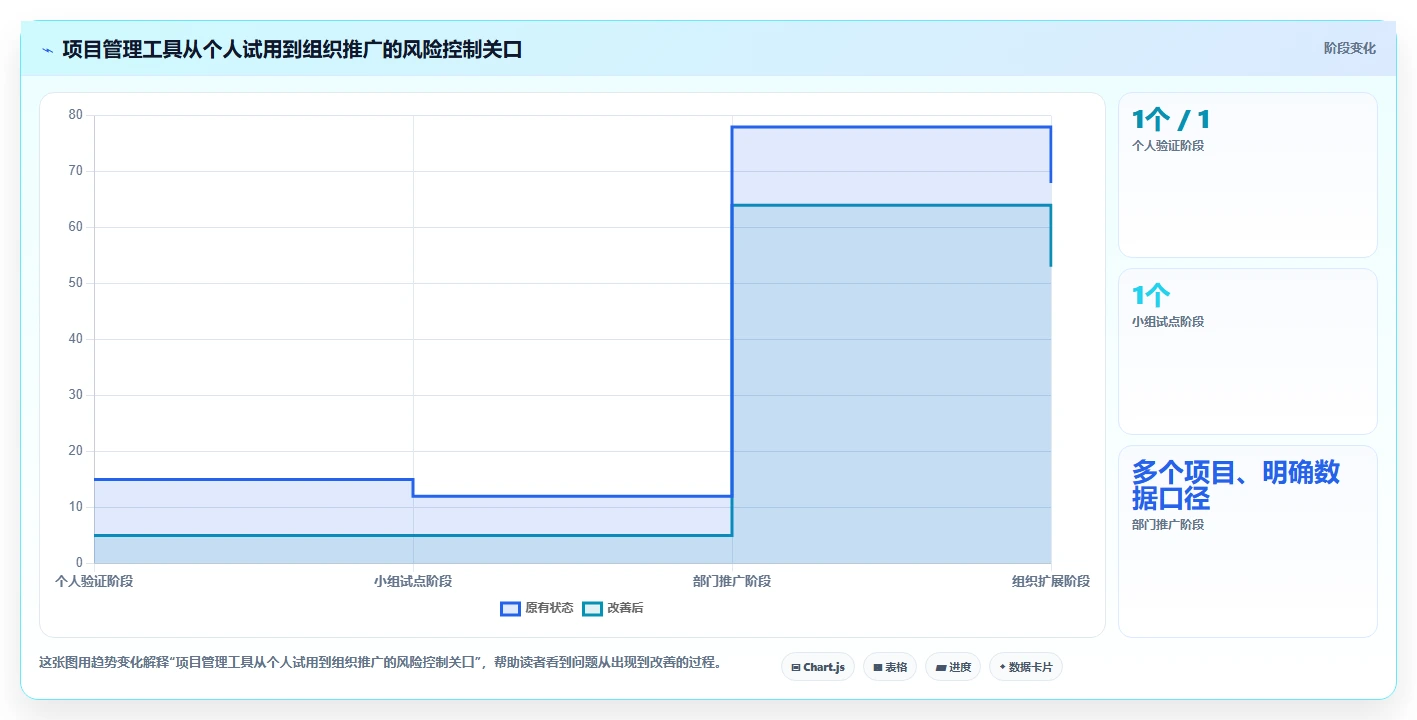This screenshot has width=1417, height=720.
Task: Click the lightning icon beside the title
Action: pyautogui.click(x=47, y=49)
